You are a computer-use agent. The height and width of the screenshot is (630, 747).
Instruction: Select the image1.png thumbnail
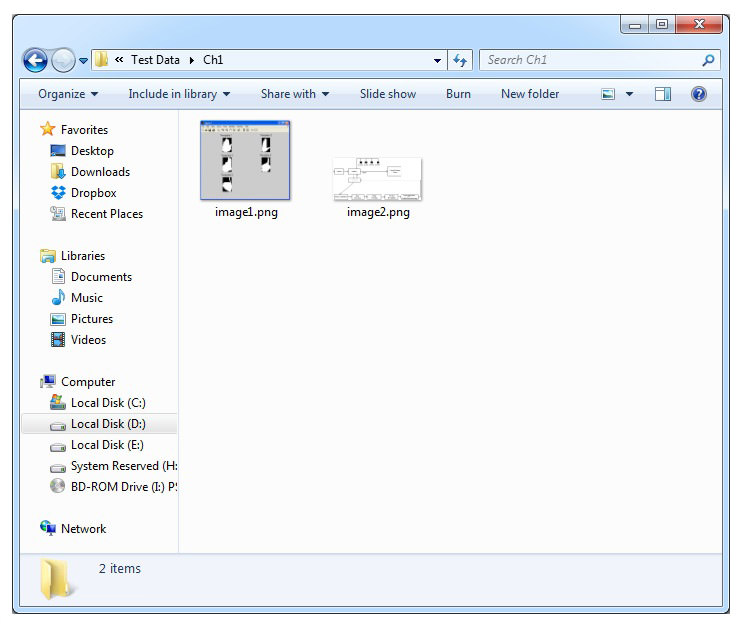click(245, 160)
